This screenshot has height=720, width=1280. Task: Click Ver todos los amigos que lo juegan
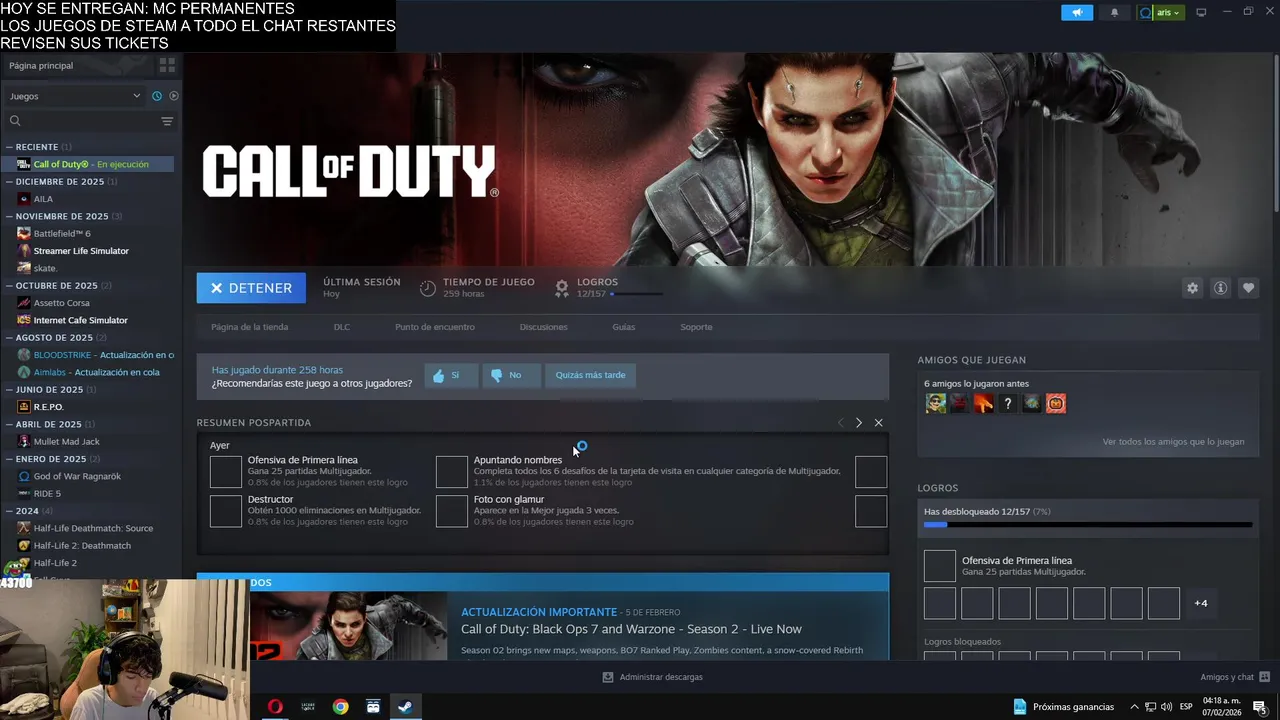pyautogui.click(x=1173, y=441)
